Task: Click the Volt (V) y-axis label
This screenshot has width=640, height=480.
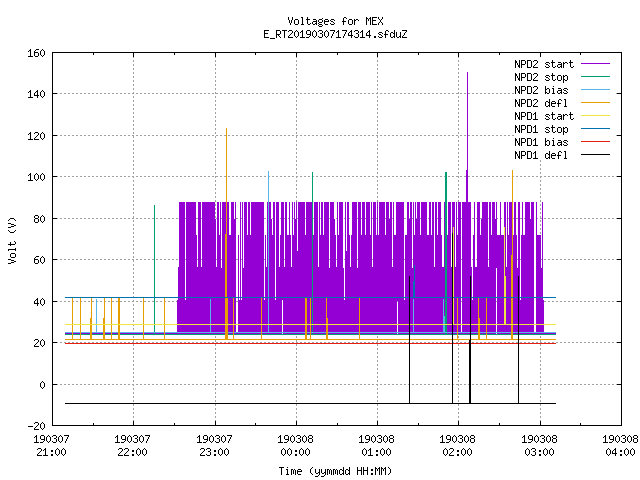Action: tap(12, 240)
